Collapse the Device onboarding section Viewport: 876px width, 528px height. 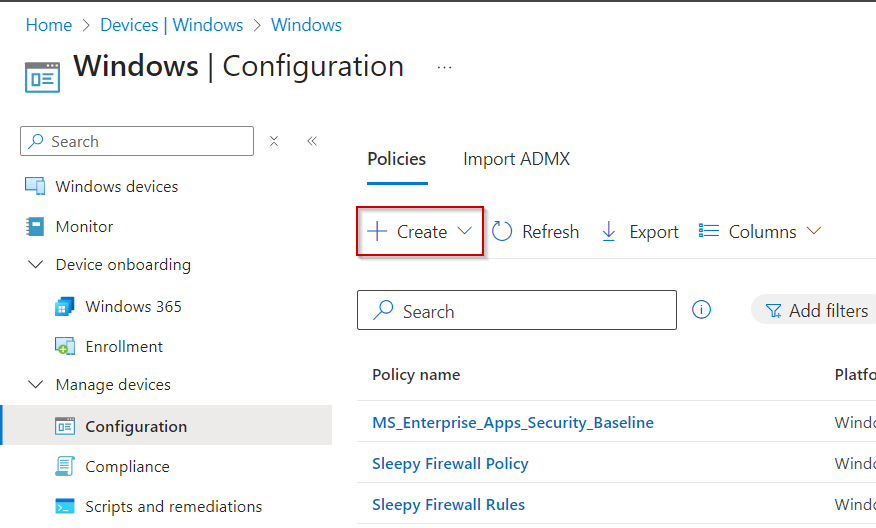pos(36,265)
